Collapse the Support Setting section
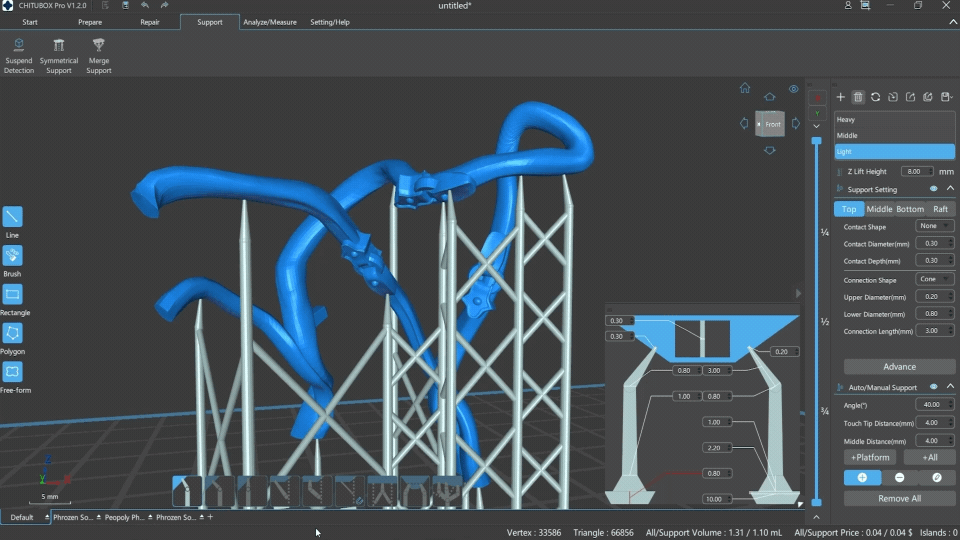The width and height of the screenshot is (960, 540). pyautogui.click(x=949, y=189)
